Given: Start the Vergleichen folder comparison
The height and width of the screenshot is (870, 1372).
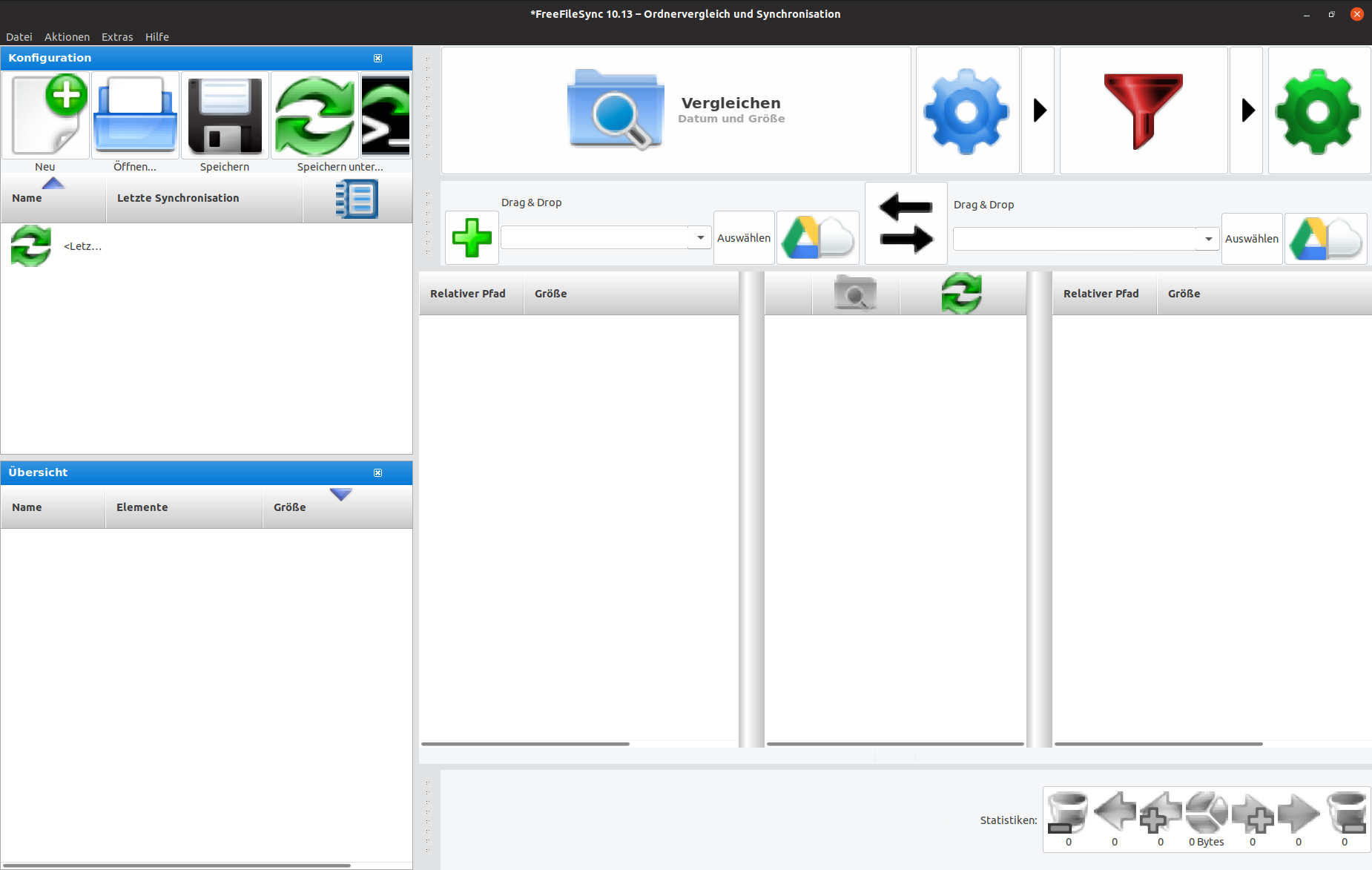Looking at the screenshot, I should [676, 111].
